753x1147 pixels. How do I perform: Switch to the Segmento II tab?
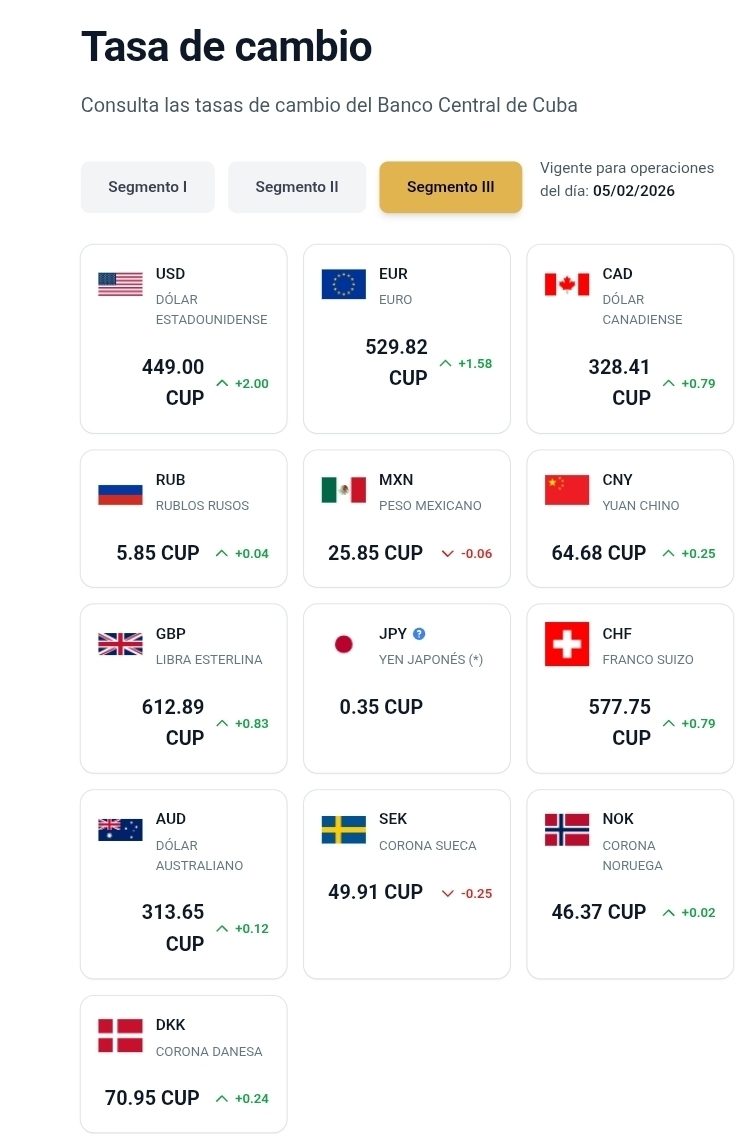(297, 187)
